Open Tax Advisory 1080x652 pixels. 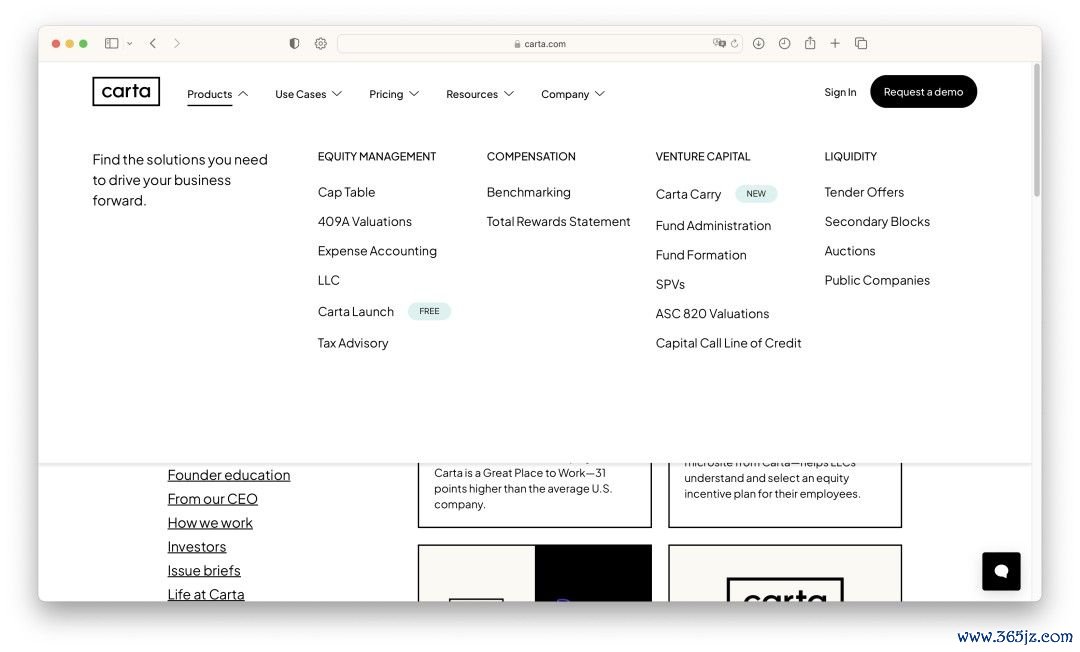coord(353,343)
